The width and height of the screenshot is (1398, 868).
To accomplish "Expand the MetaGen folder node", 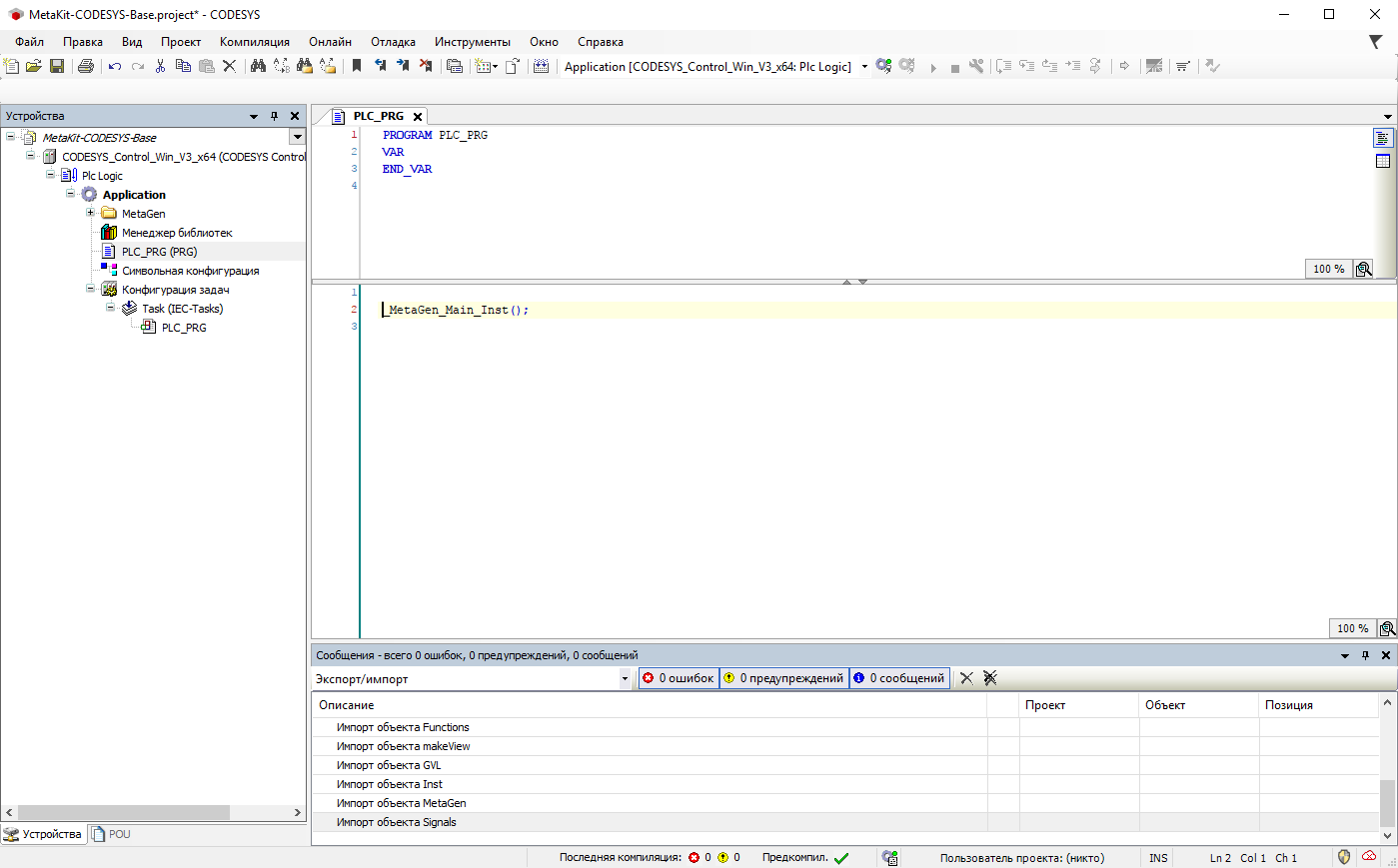I will [x=90, y=213].
